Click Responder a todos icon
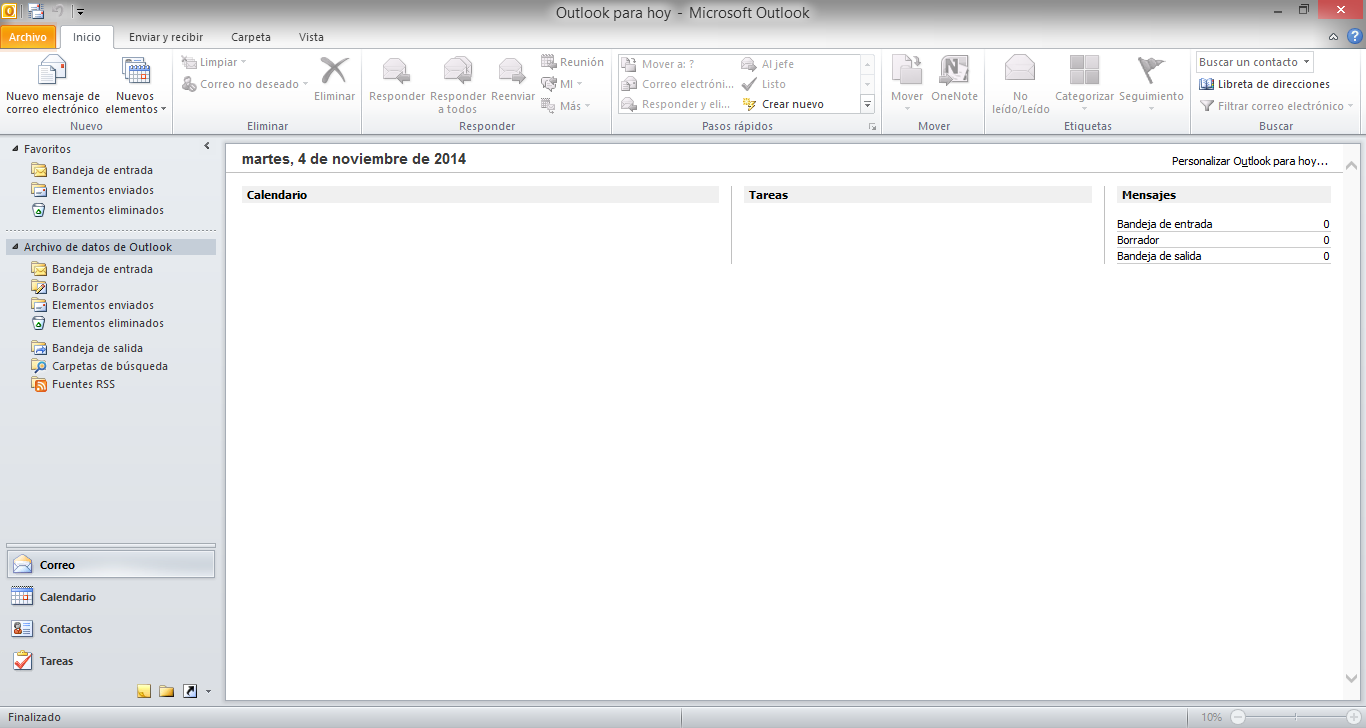1366x728 pixels. point(458,71)
